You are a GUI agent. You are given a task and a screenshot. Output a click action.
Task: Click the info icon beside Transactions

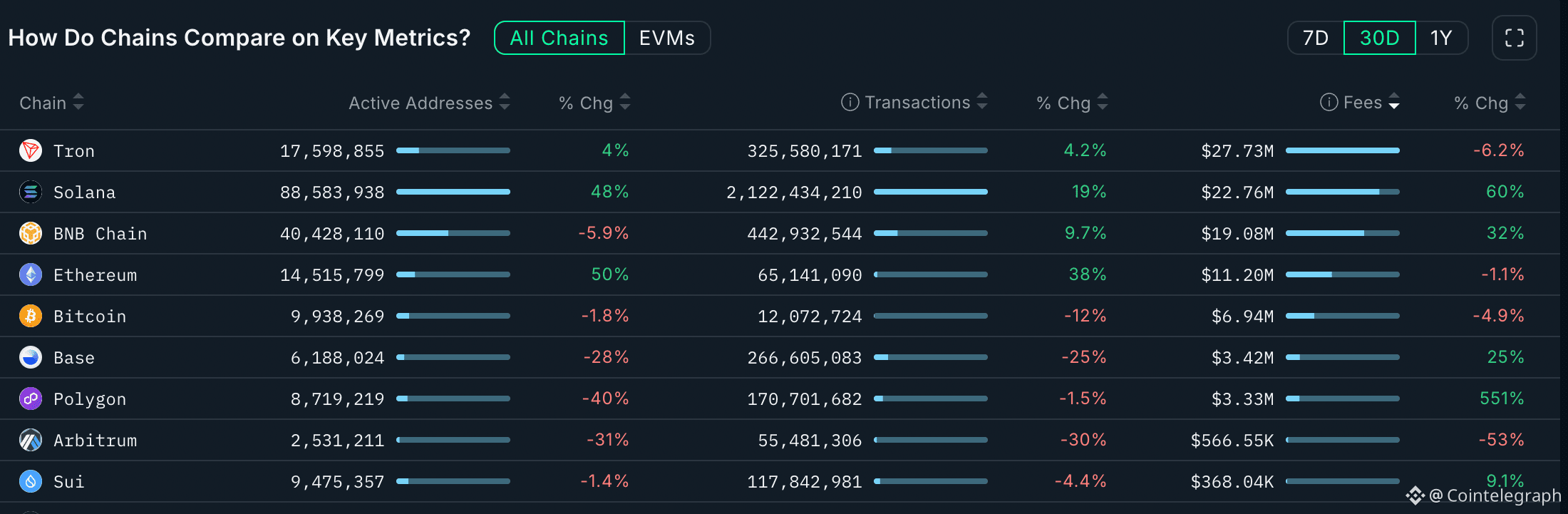coord(849,102)
